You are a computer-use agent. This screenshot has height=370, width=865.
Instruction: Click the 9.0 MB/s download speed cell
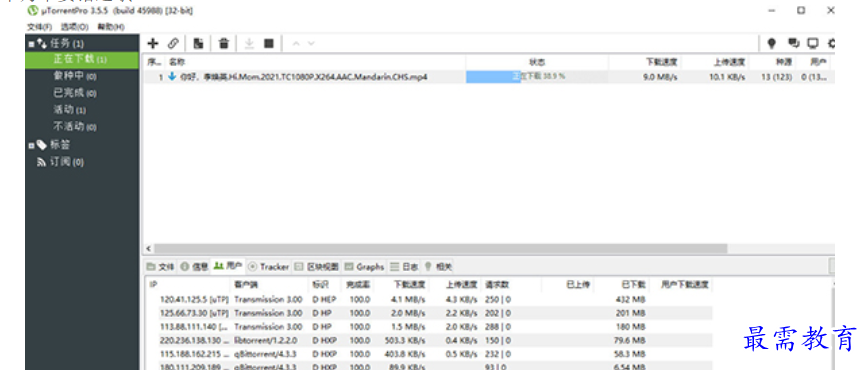tap(660, 77)
